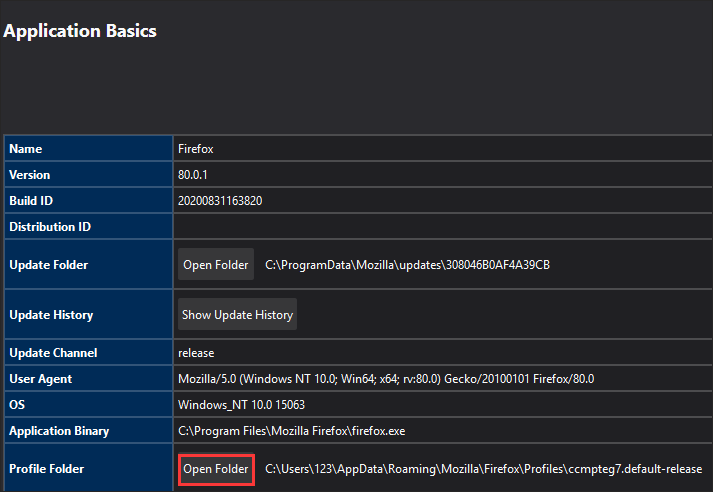
Task: Click the Distribution ID row label
Action: tap(50, 226)
